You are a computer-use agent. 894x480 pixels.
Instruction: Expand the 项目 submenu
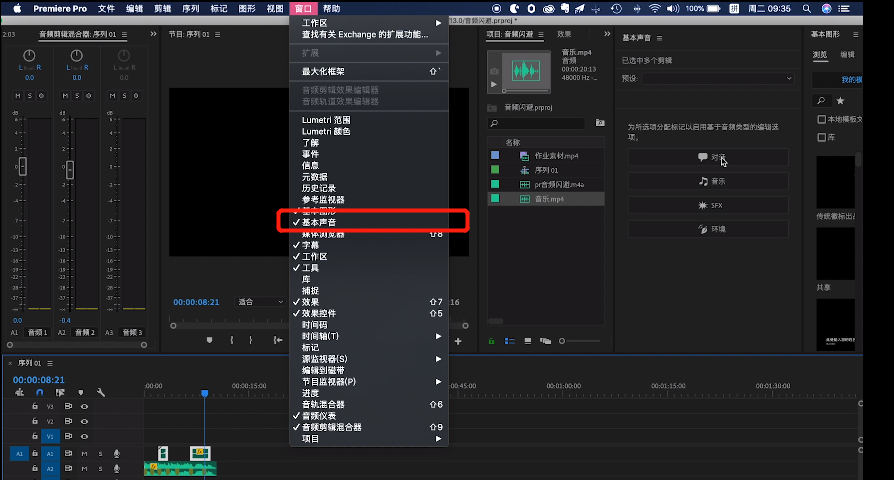(x=369, y=439)
